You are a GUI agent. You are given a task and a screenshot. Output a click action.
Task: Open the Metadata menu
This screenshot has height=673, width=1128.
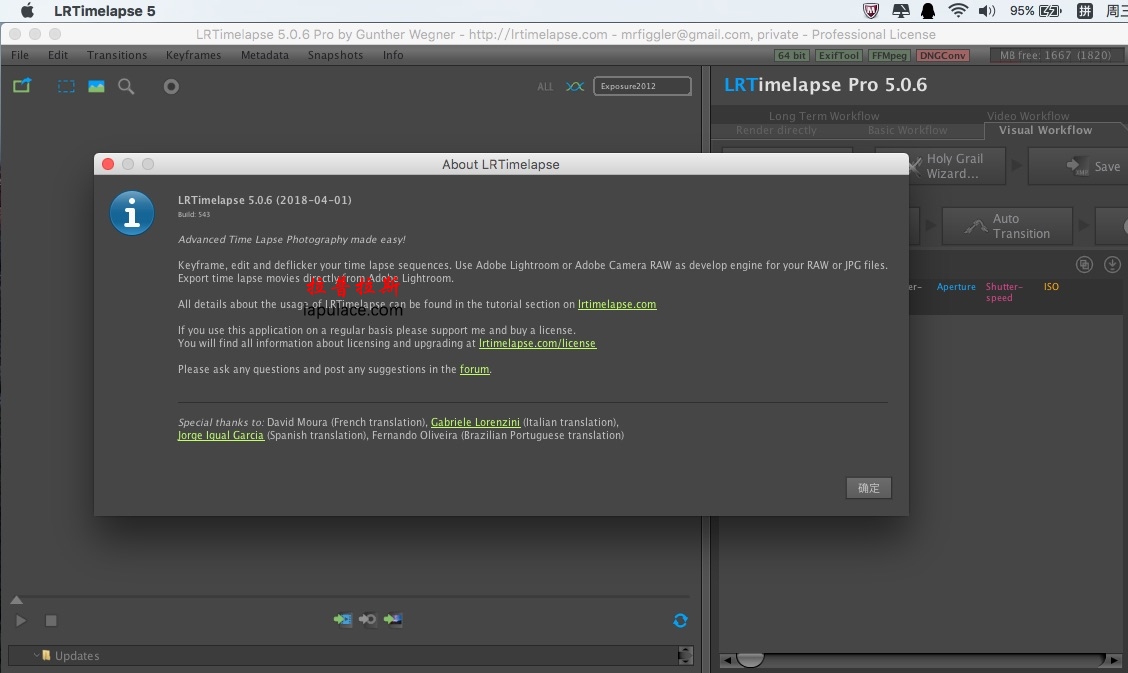[265, 55]
